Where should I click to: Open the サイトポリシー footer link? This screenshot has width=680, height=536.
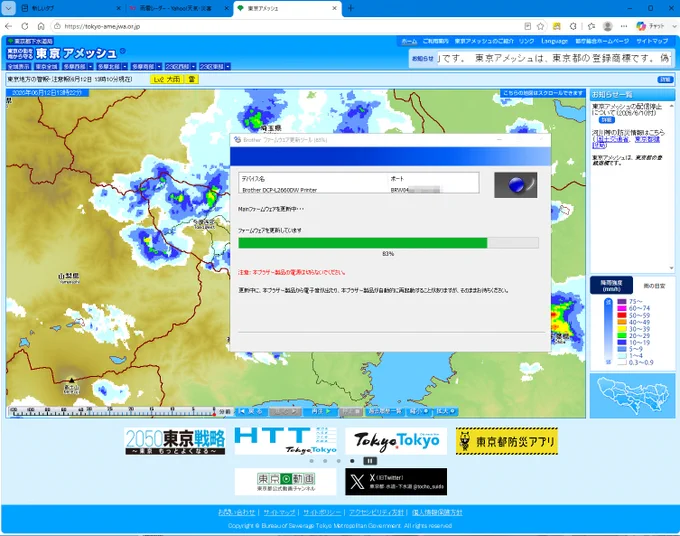(322, 513)
